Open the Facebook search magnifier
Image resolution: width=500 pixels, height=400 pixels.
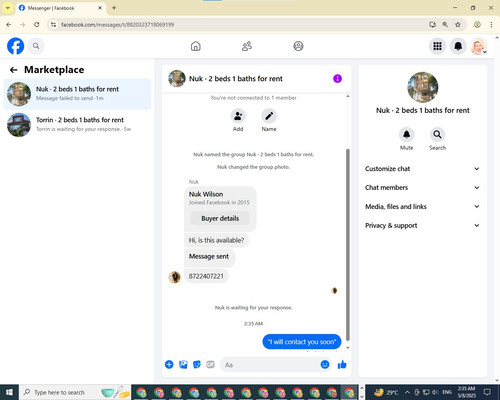tap(36, 46)
